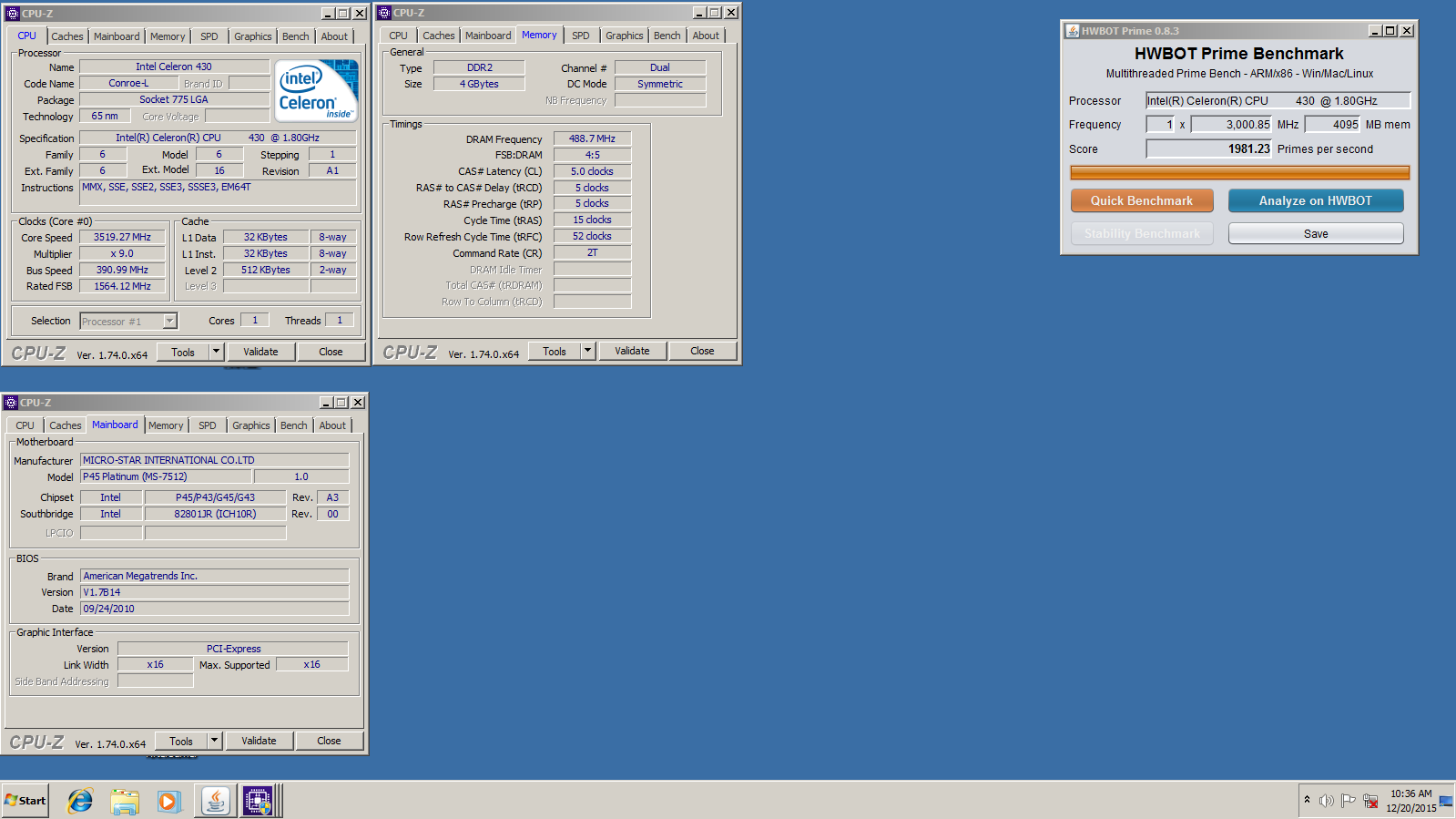1456x819 pixels.
Task: Save the HWBOT Prime result
Action: click(x=1316, y=233)
